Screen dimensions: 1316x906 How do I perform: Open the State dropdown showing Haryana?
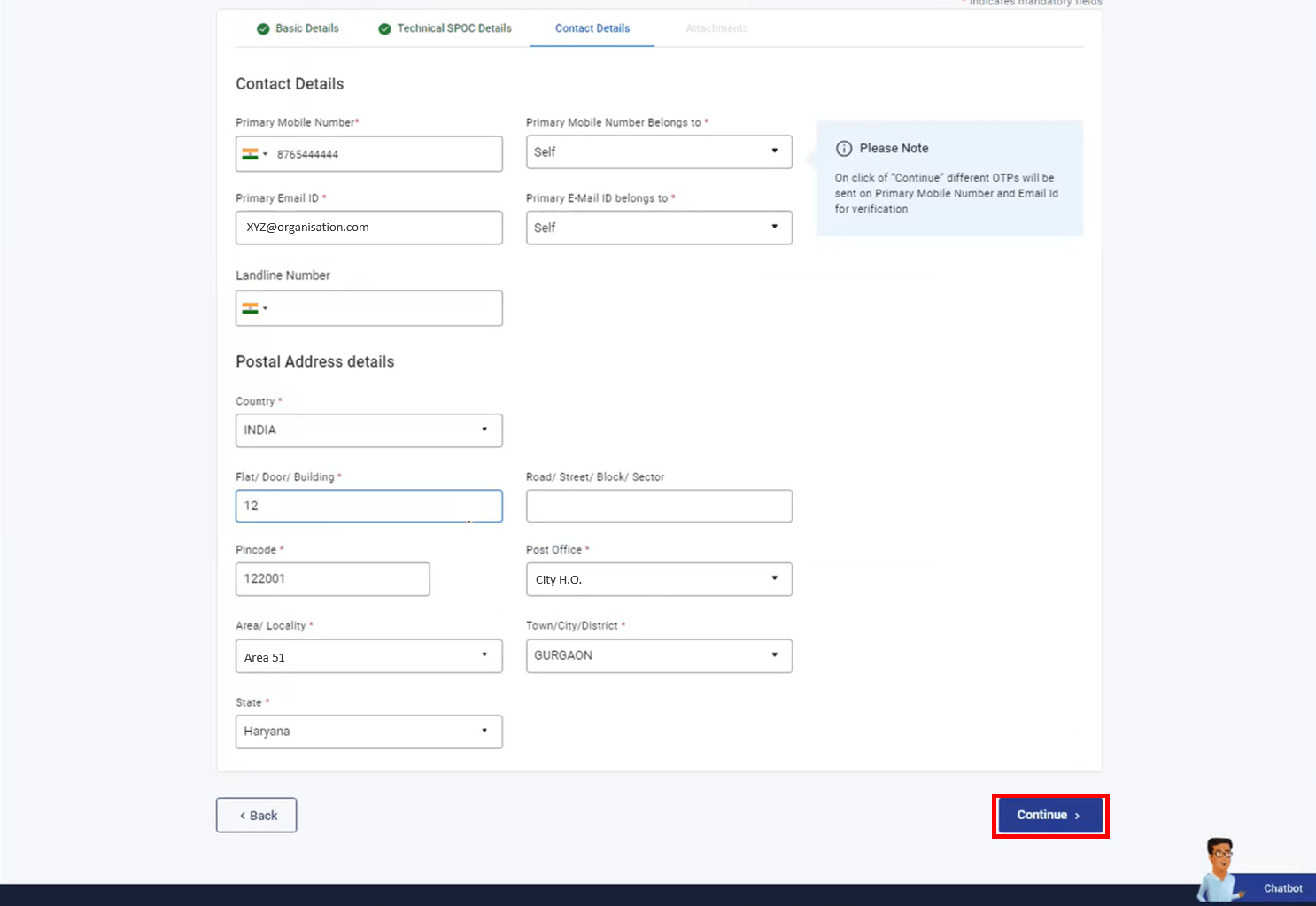(x=369, y=732)
